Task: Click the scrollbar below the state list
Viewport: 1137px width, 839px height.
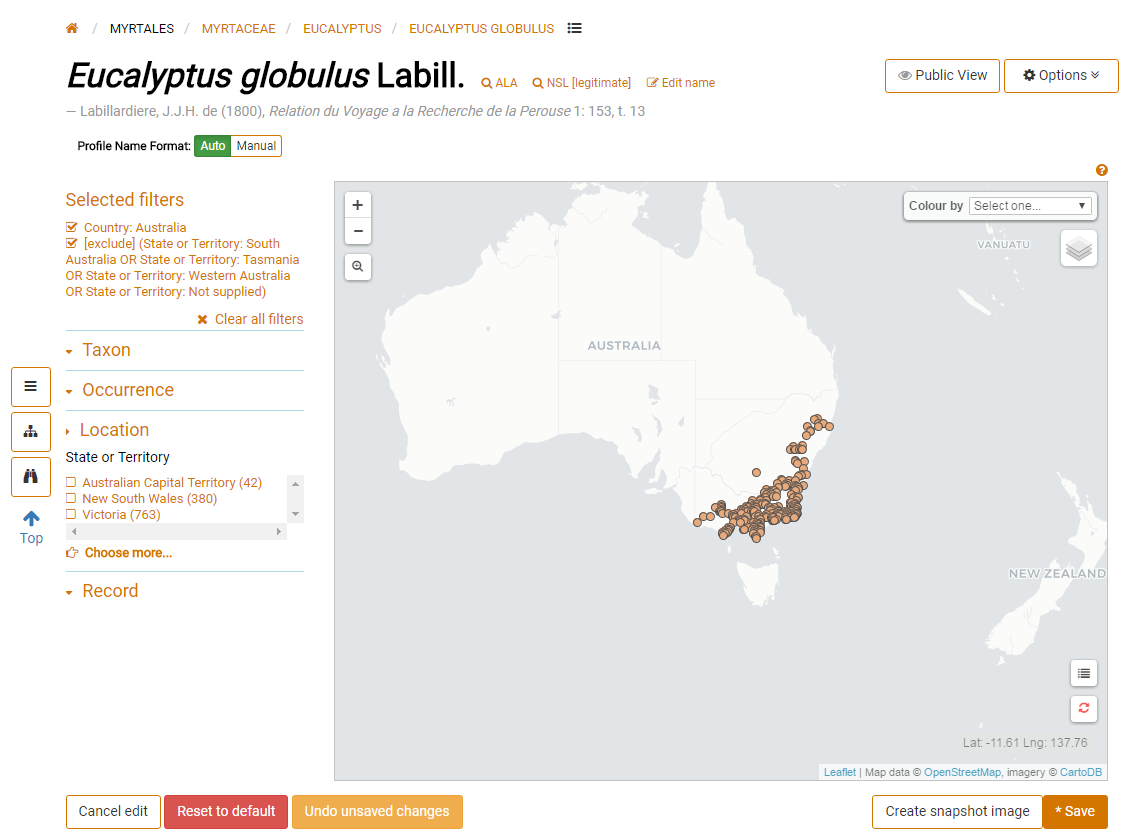Action: click(x=176, y=531)
